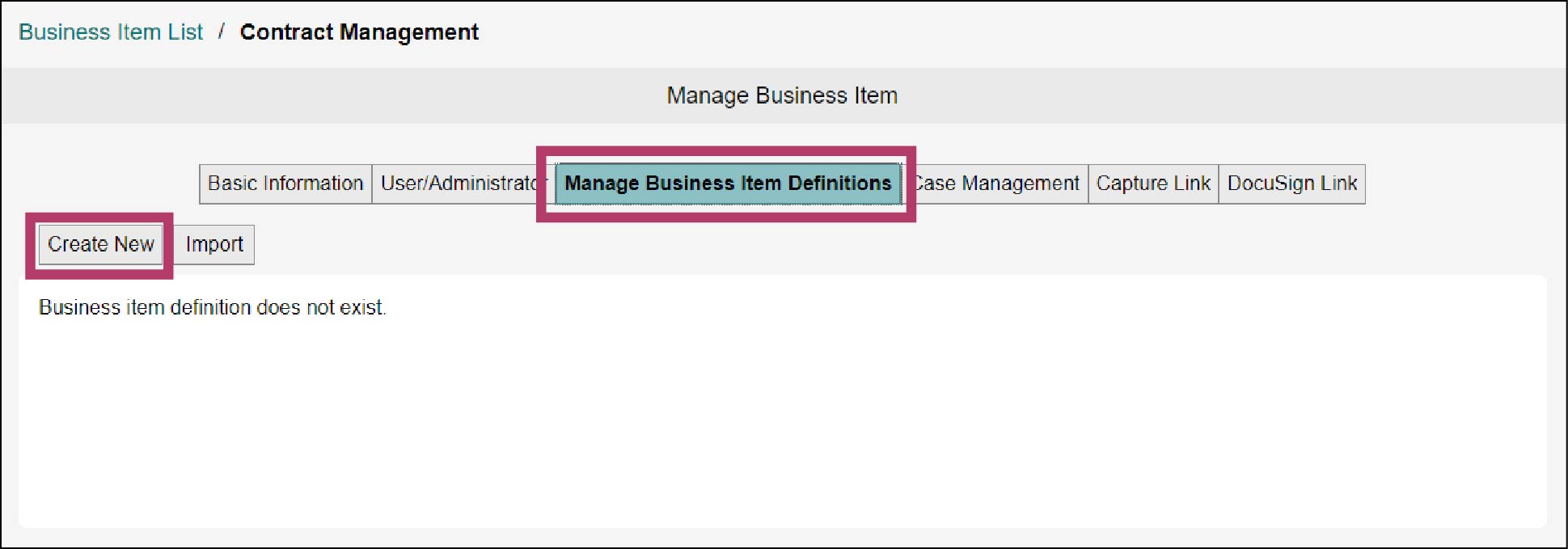Select the Manage Business Item Definitions tab
Image resolution: width=1568 pixels, height=549 pixels.
728,184
